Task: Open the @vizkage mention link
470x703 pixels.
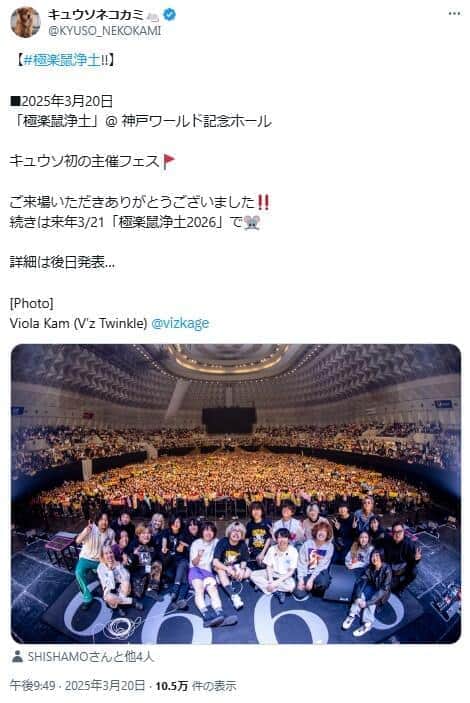Action: tap(180, 323)
